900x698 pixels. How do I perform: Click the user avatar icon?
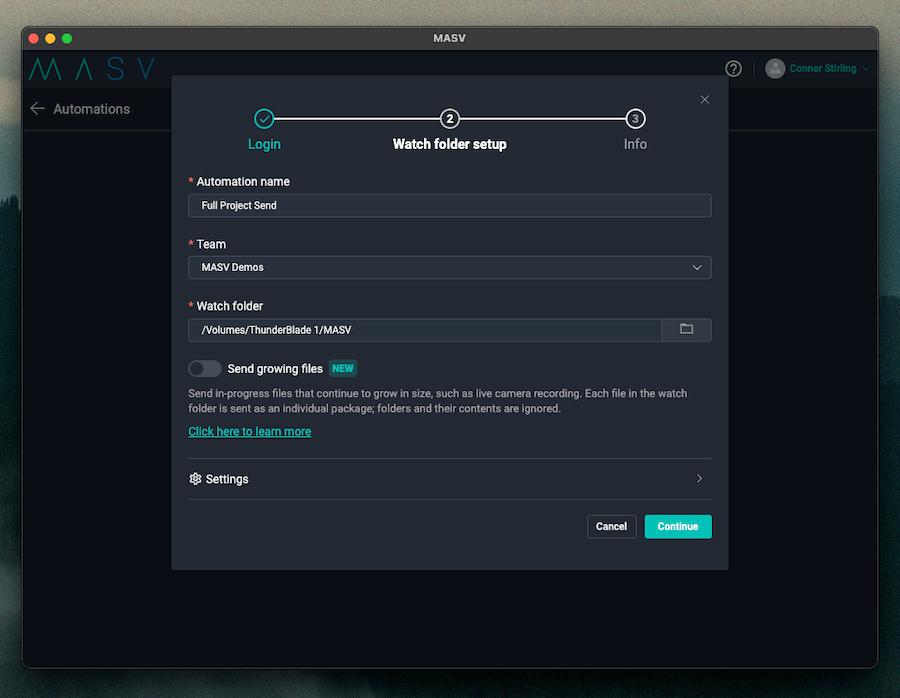click(x=775, y=69)
